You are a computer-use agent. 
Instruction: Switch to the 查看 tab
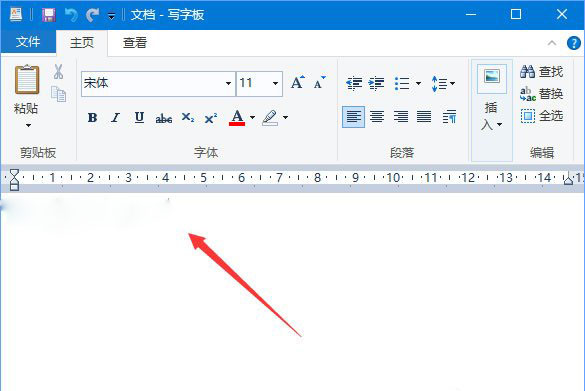pos(135,43)
